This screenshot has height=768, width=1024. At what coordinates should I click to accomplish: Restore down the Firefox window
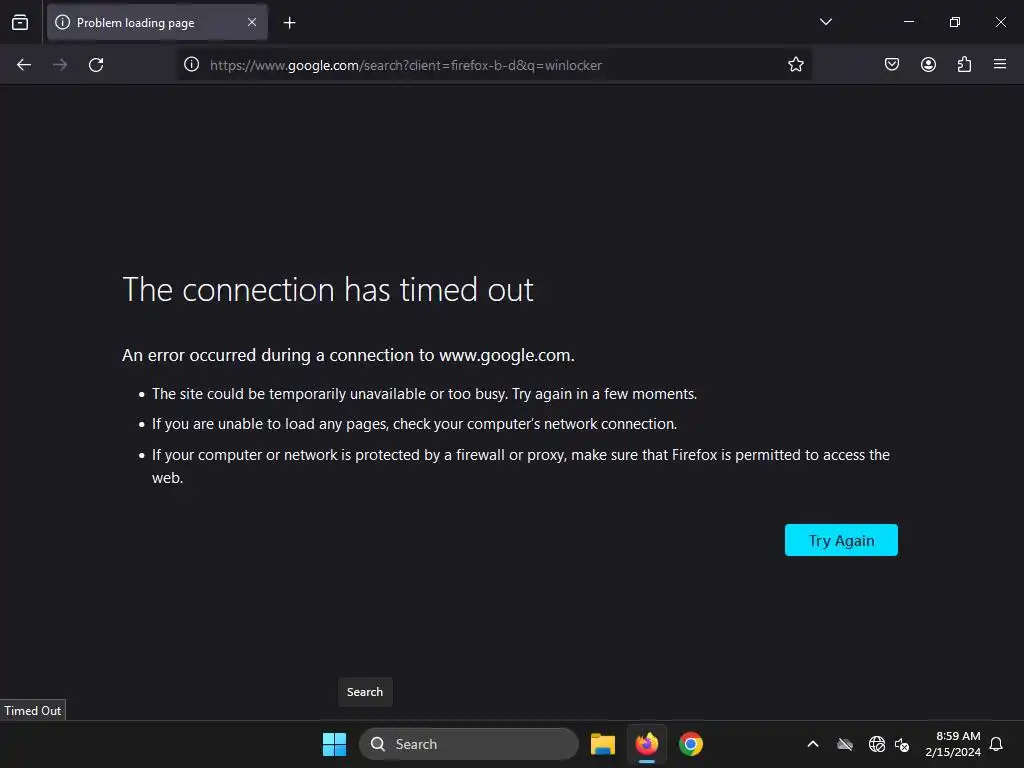pos(955,22)
